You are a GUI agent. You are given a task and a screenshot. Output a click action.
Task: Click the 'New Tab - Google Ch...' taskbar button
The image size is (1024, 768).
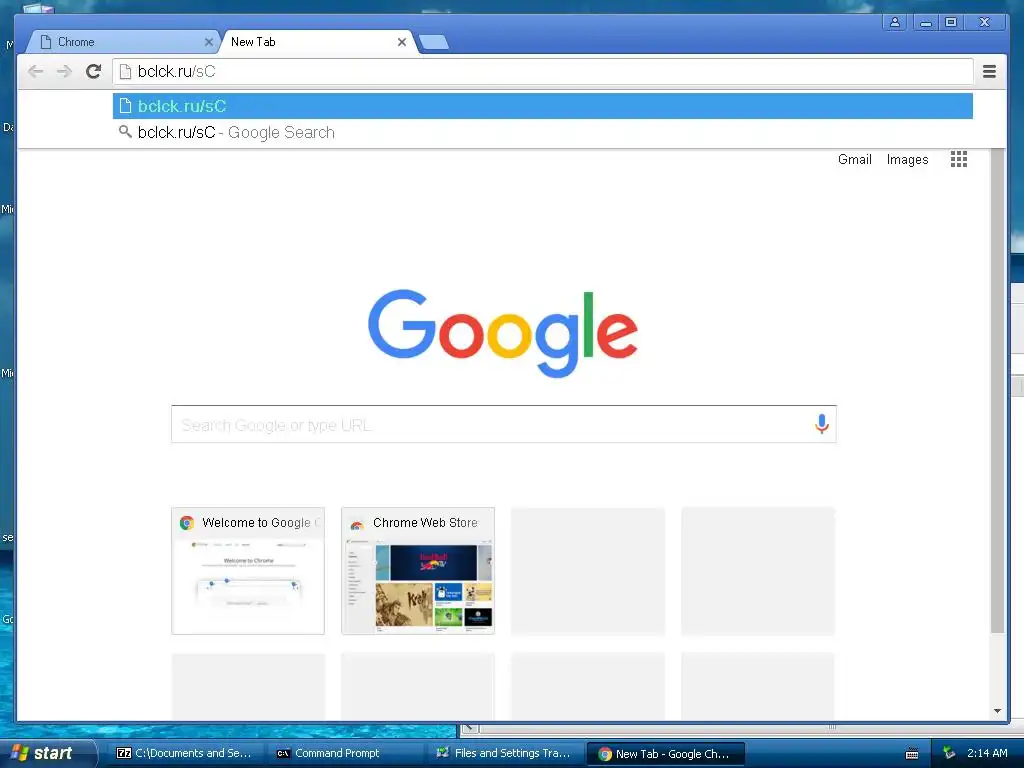(x=665, y=754)
